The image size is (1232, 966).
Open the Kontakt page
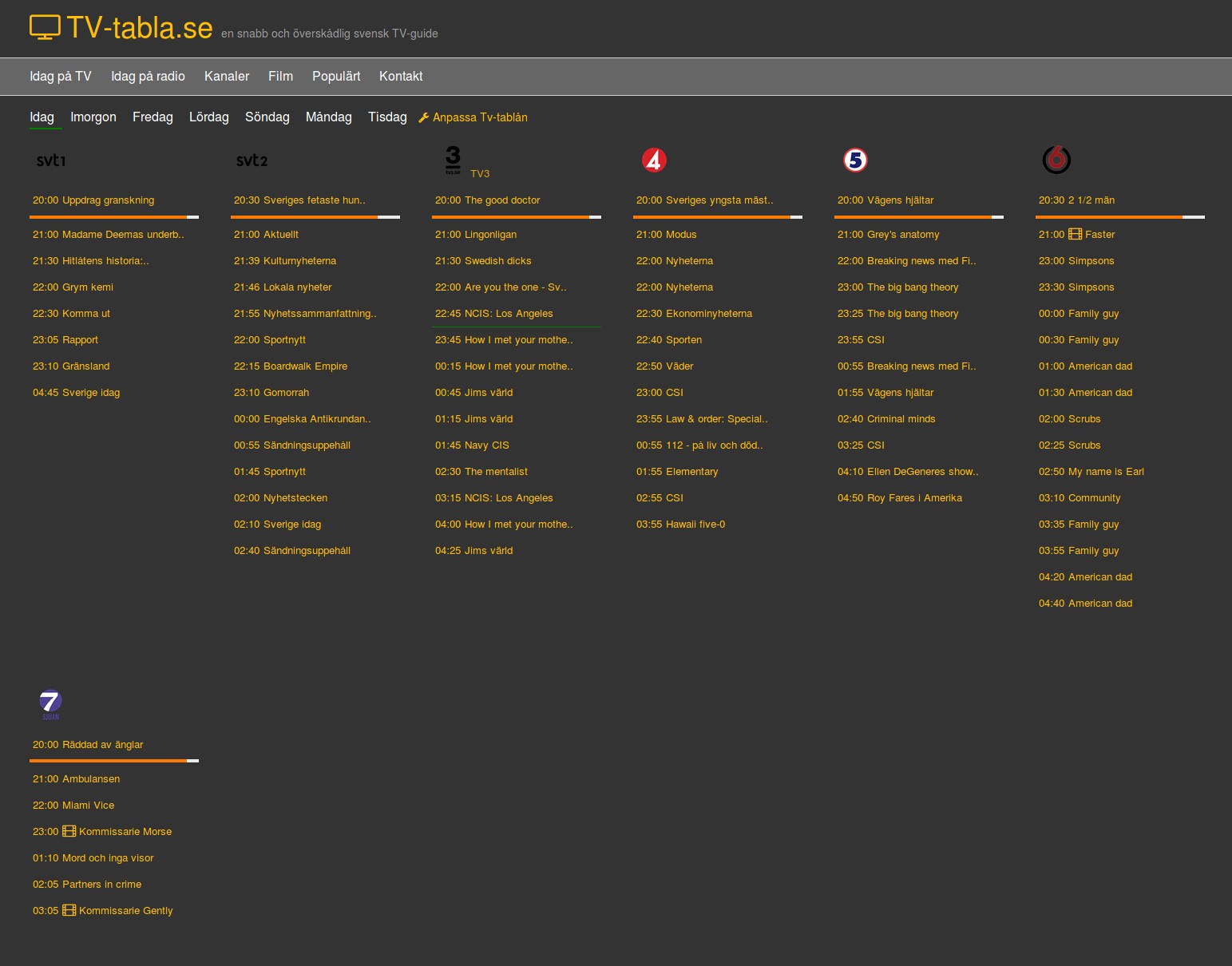pos(401,77)
